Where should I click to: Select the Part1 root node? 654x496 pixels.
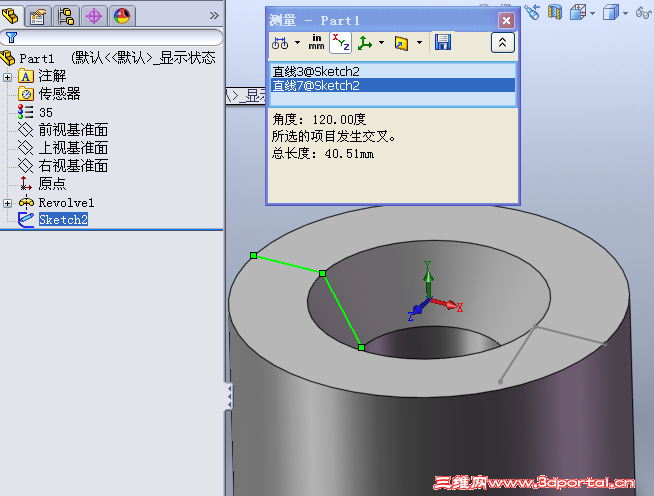click(x=37, y=58)
